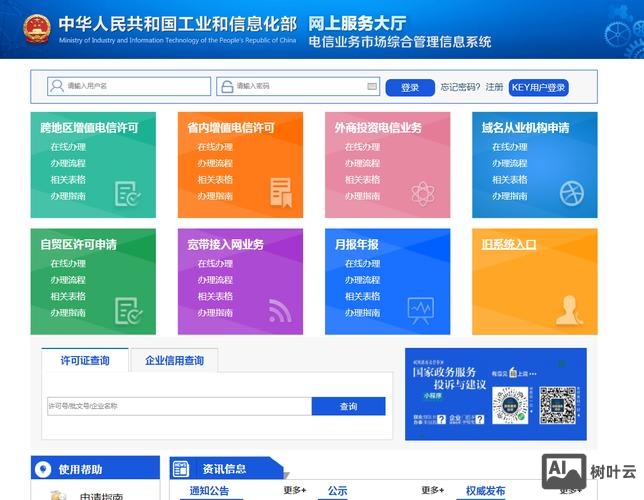The height and width of the screenshot is (500, 644).
Task: Open 办理流程 under 宽带接入网业务
Action: click(x=215, y=280)
